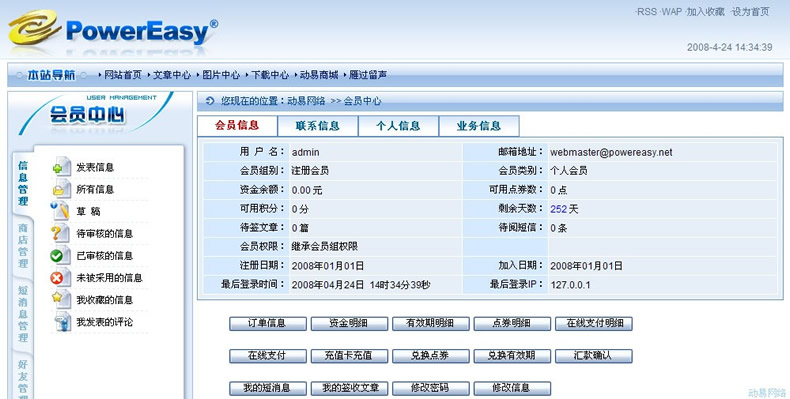The width and height of the screenshot is (790, 399).
Task: Click the PowerEasy logo
Action: point(113,31)
